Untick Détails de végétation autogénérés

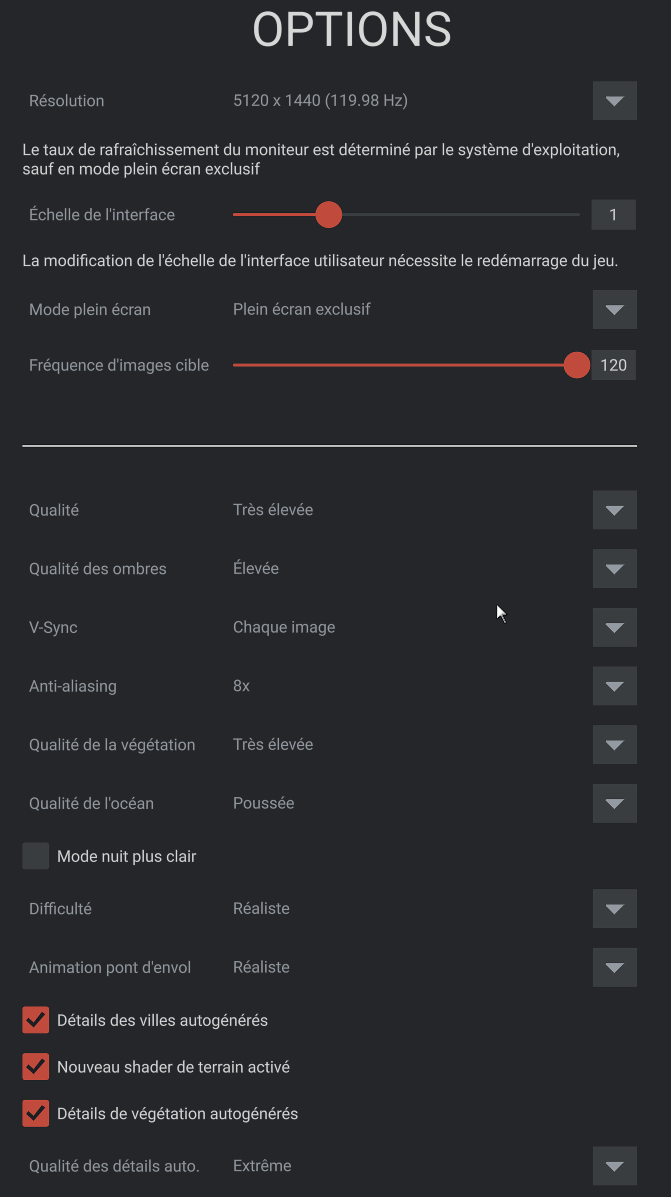coord(36,1113)
